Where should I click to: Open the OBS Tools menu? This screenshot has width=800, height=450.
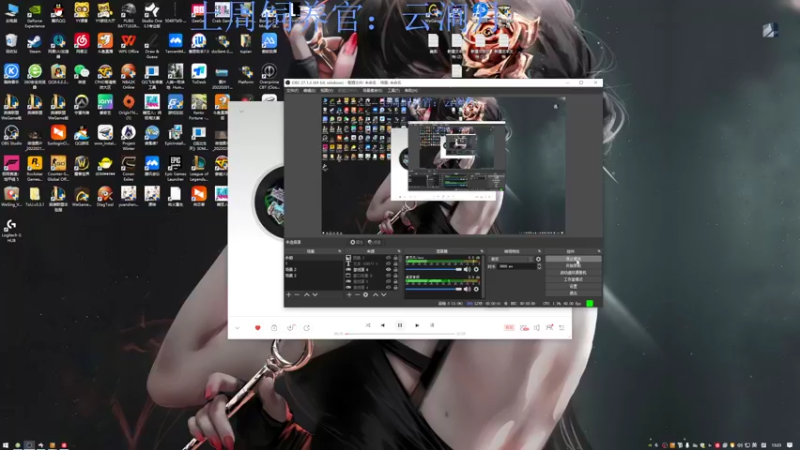[393, 90]
